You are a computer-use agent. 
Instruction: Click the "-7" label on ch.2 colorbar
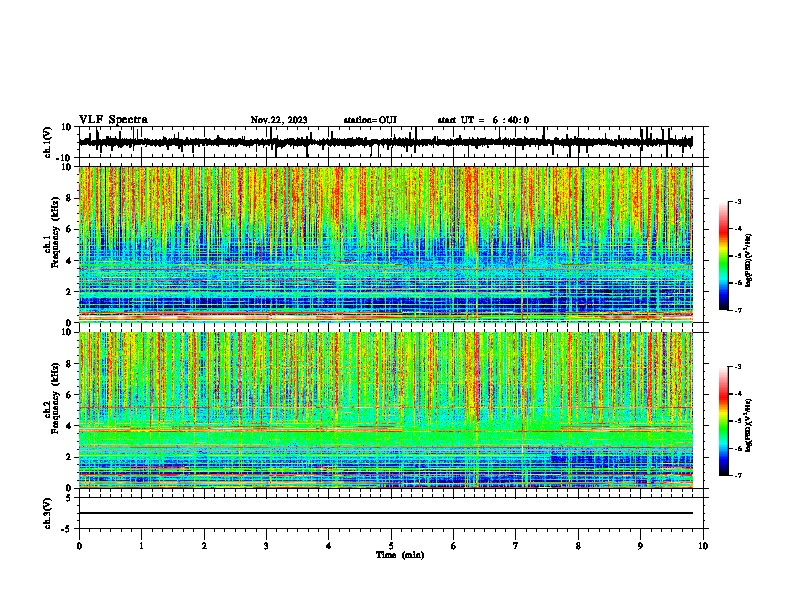point(737,476)
